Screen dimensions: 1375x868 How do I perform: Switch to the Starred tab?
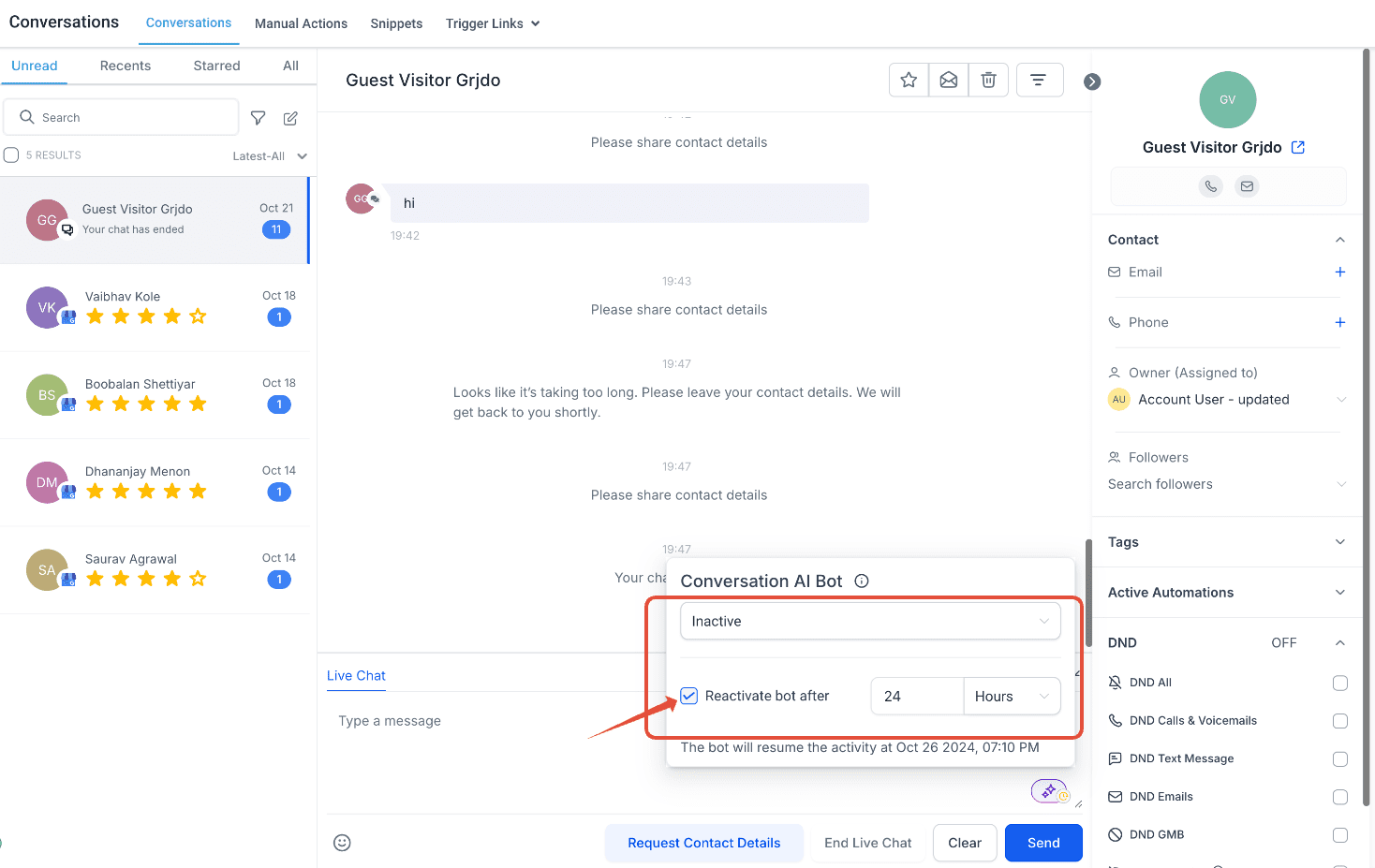click(216, 66)
